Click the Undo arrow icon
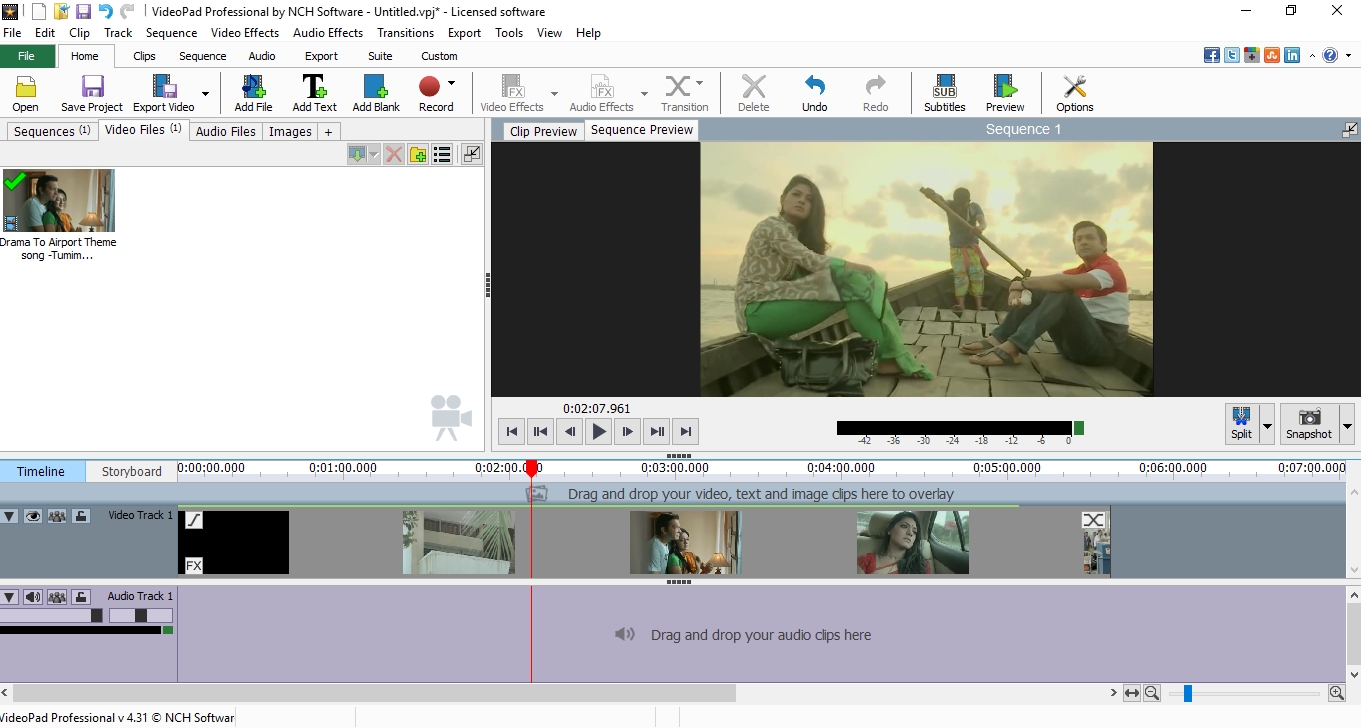 814,93
